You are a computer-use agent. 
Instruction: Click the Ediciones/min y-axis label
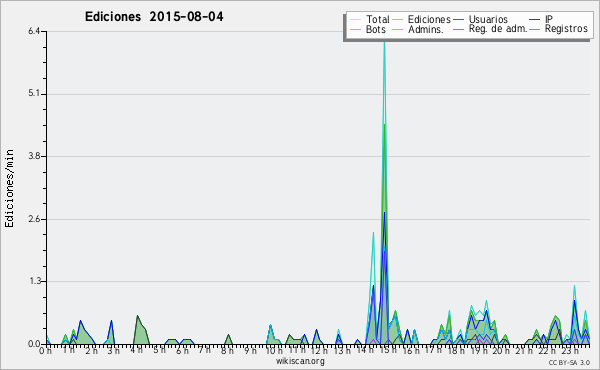click(x=9, y=189)
